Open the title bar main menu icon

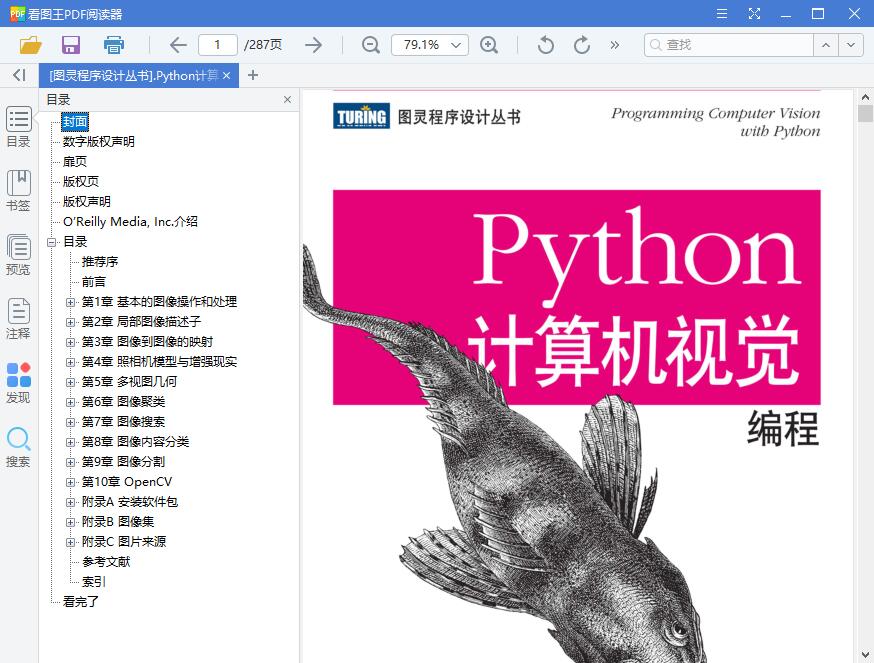(722, 13)
